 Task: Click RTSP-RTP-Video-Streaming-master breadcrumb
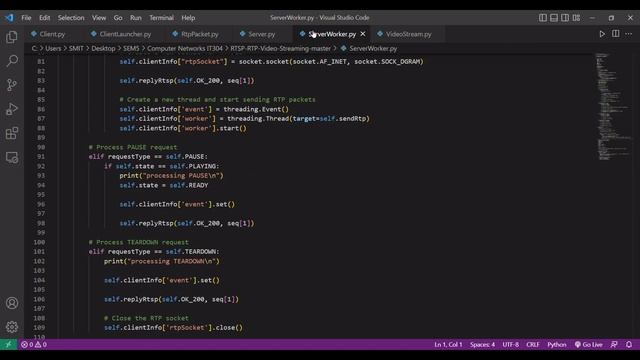pyautogui.click(x=280, y=49)
